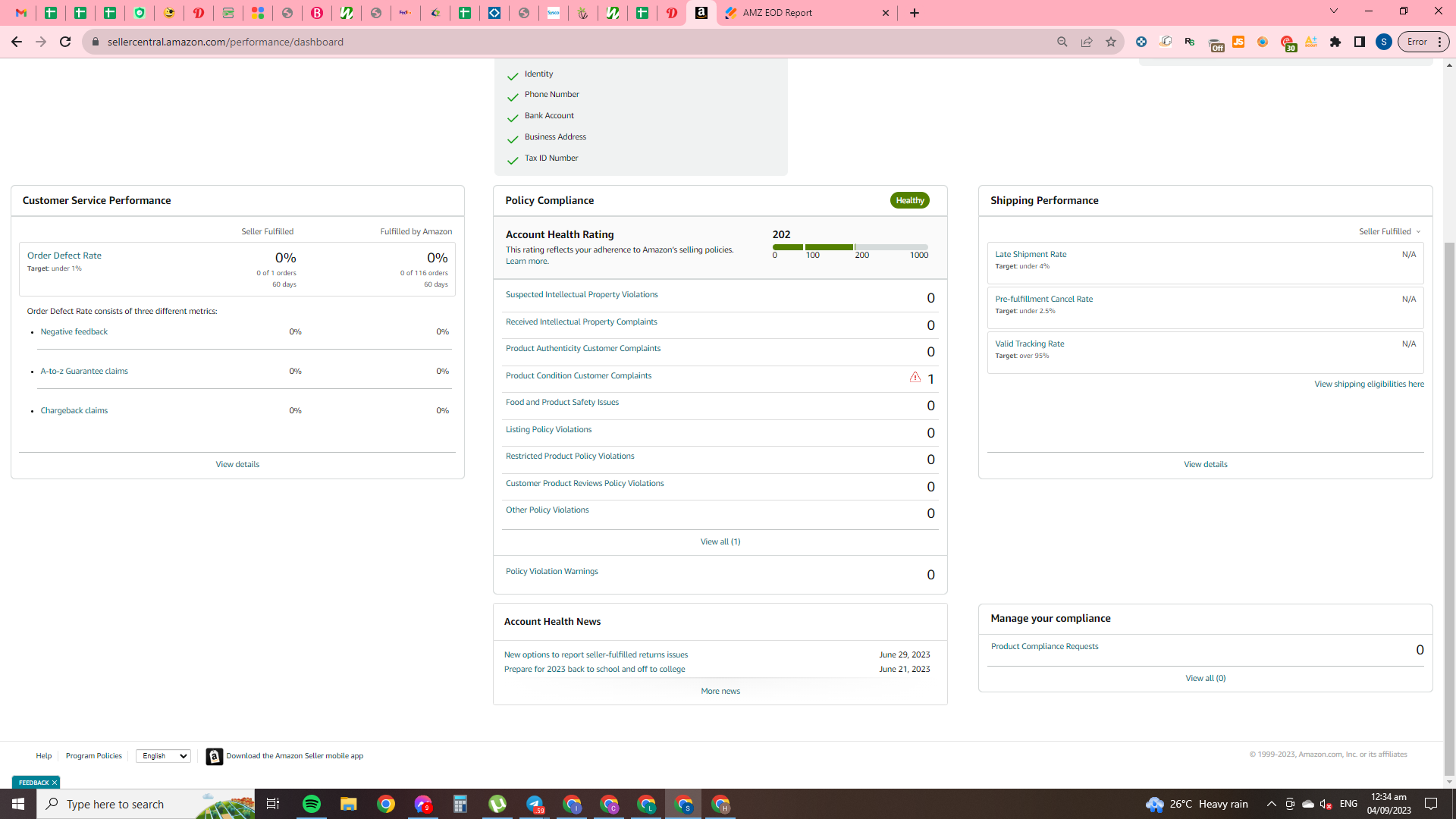Open the English language selector
This screenshot has width=1456, height=819.
163,756
